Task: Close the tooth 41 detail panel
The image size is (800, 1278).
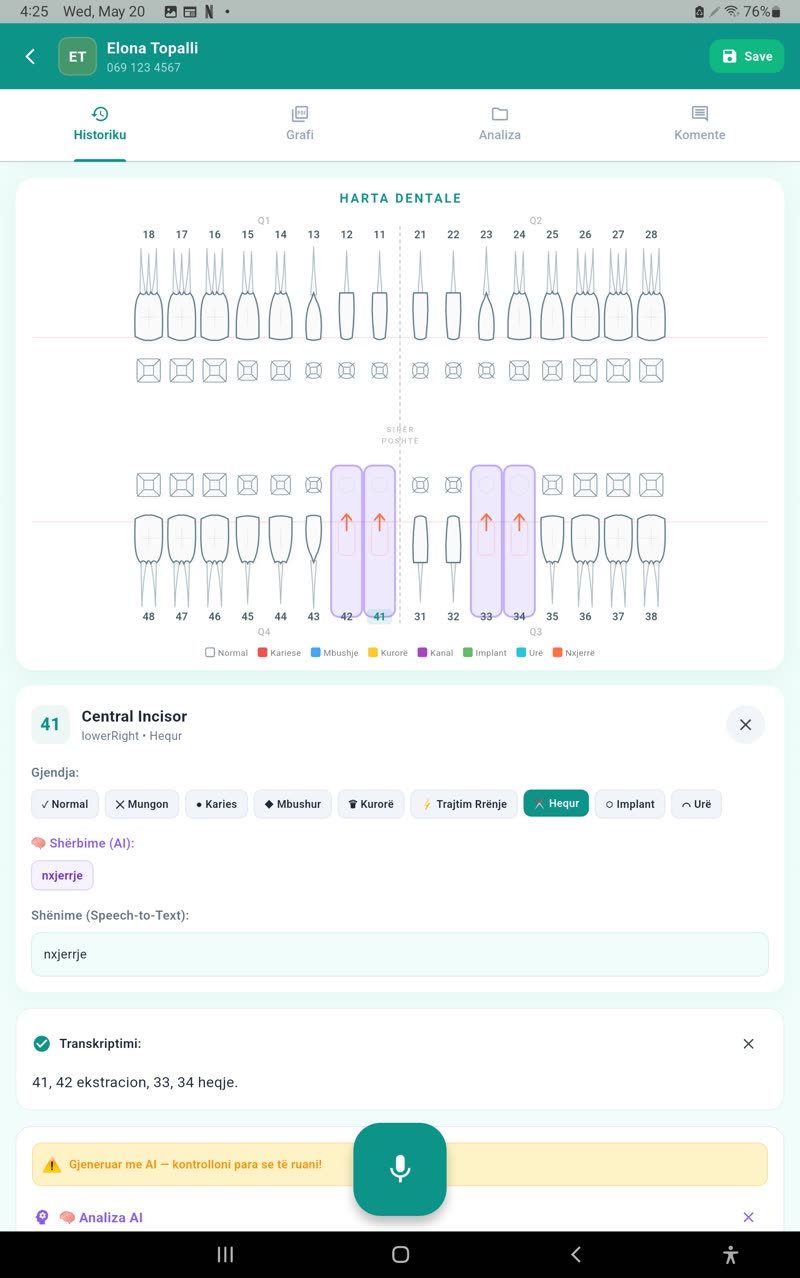Action: pos(745,725)
